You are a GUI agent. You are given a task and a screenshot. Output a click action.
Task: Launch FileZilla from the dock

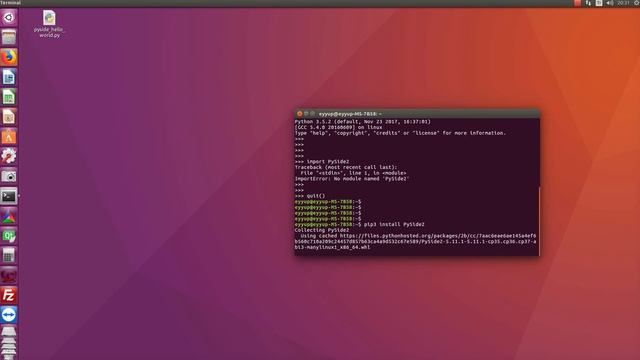(x=9, y=295)
